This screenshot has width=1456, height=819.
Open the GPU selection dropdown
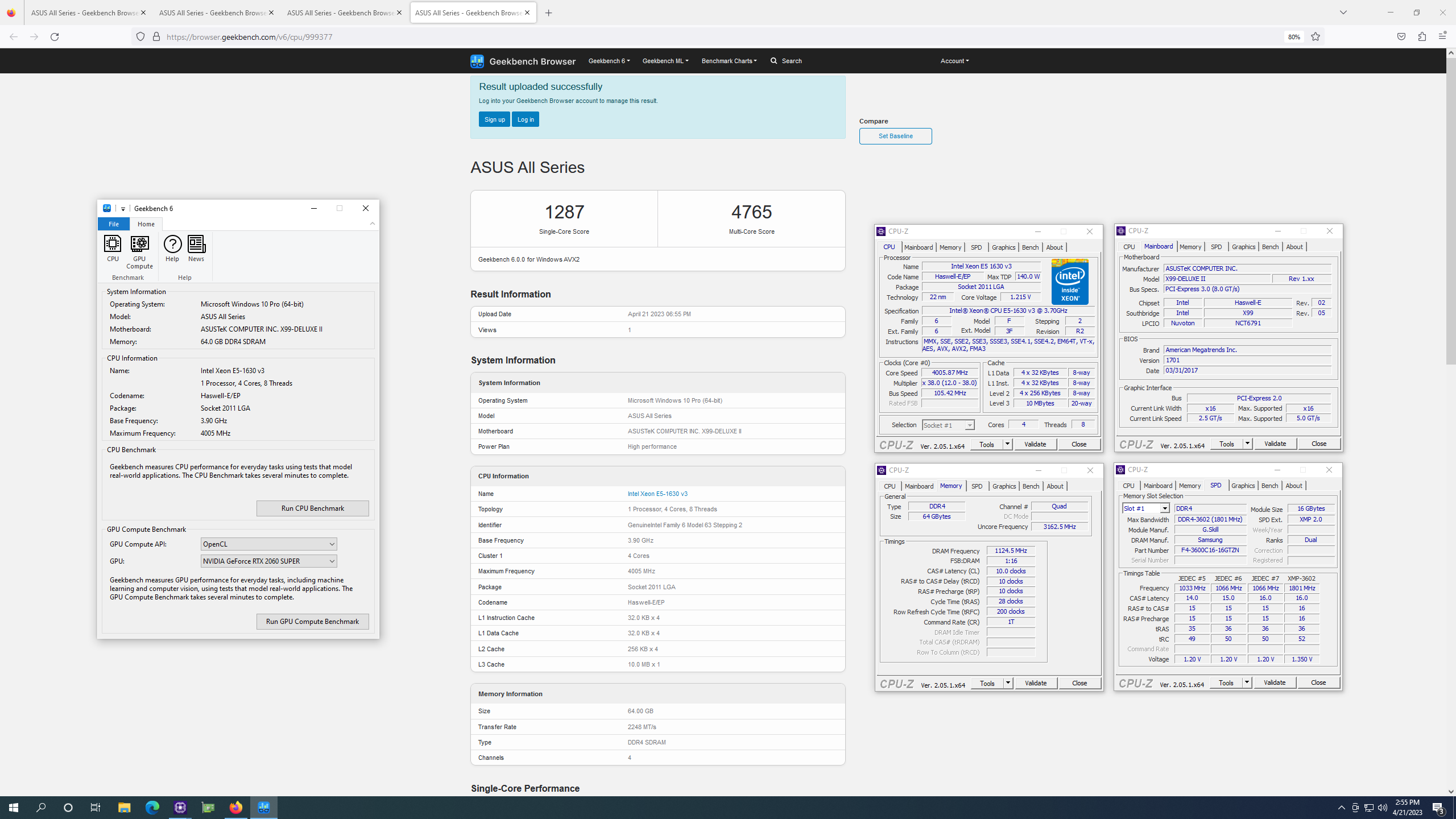tap(268, 561)
